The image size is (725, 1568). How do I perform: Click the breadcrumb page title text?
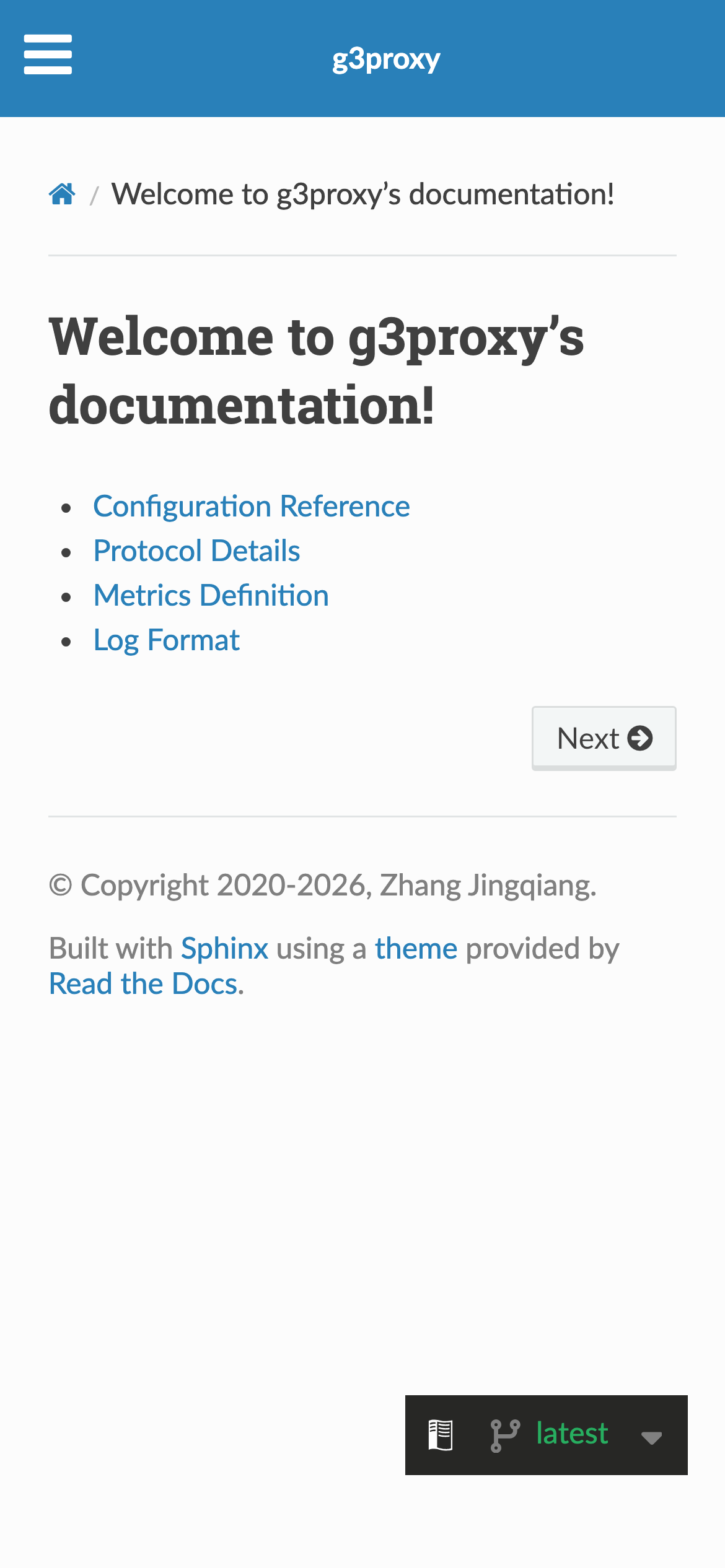point(362,194)
